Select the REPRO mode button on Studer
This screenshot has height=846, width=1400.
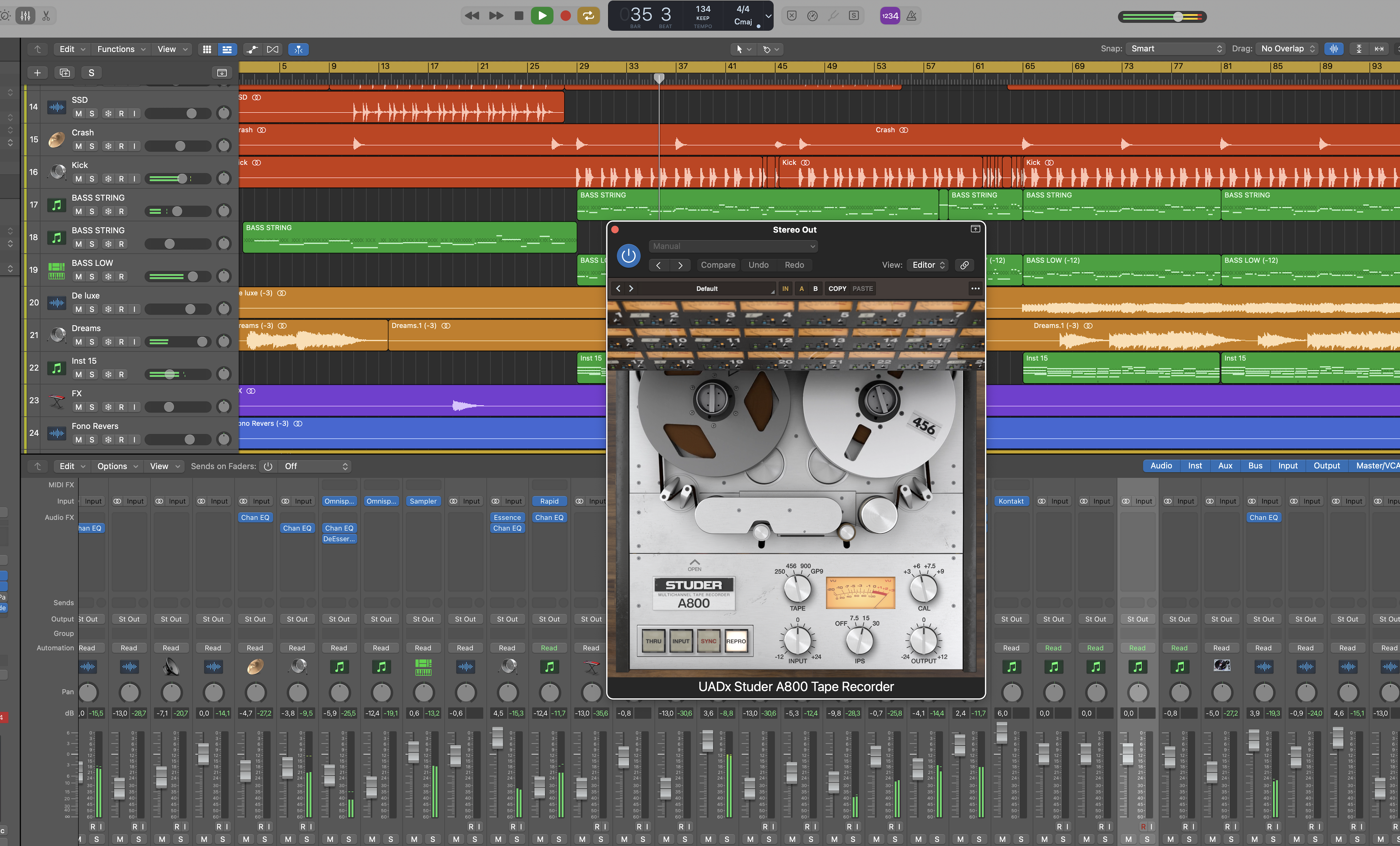coord(736,641)
